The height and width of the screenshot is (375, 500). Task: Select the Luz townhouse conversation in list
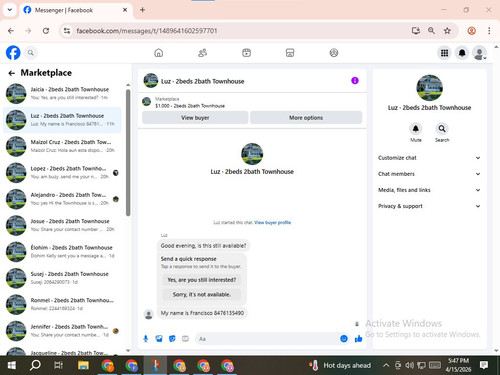tap(63, 120)
